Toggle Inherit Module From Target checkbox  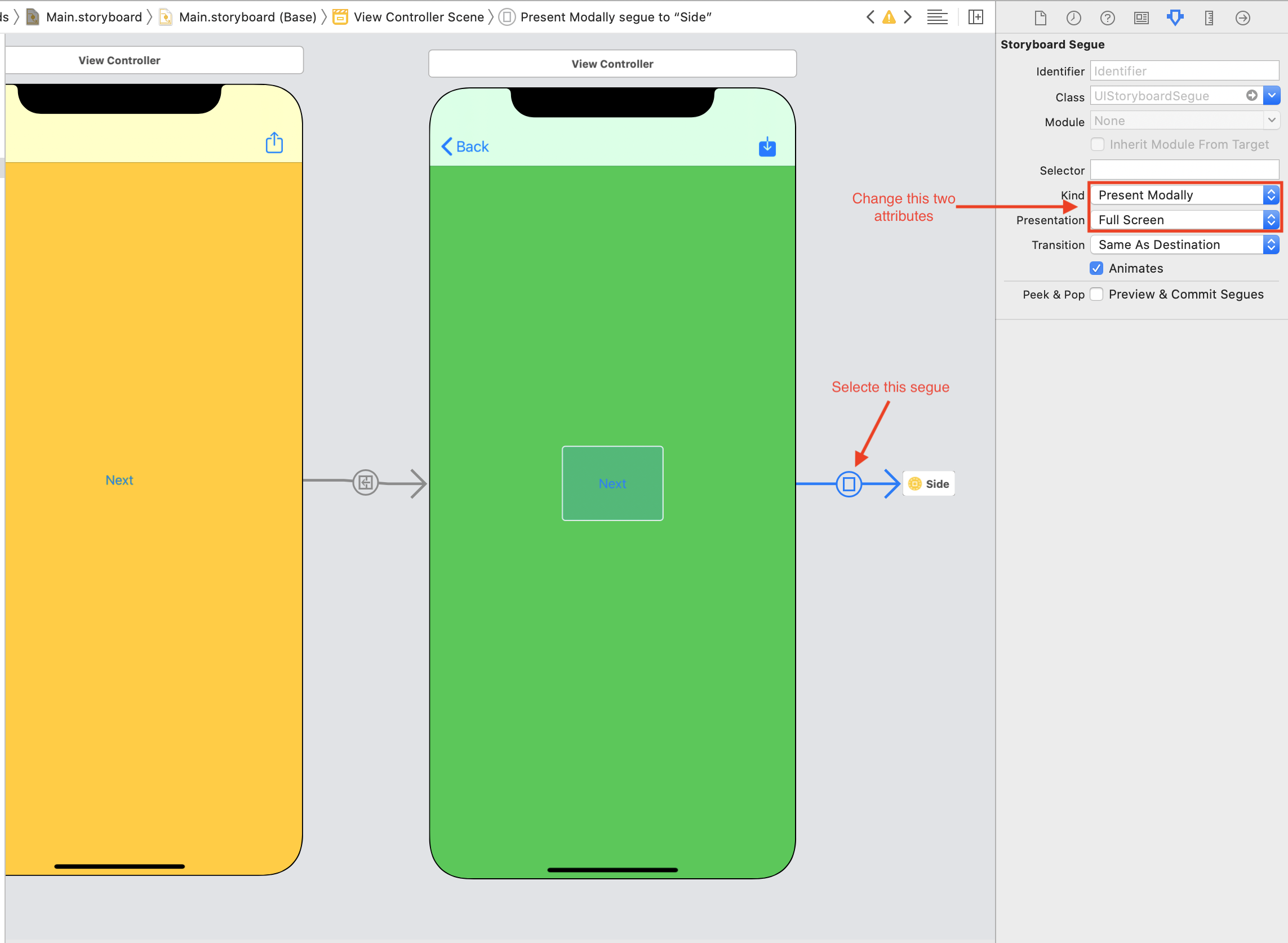1098,145
